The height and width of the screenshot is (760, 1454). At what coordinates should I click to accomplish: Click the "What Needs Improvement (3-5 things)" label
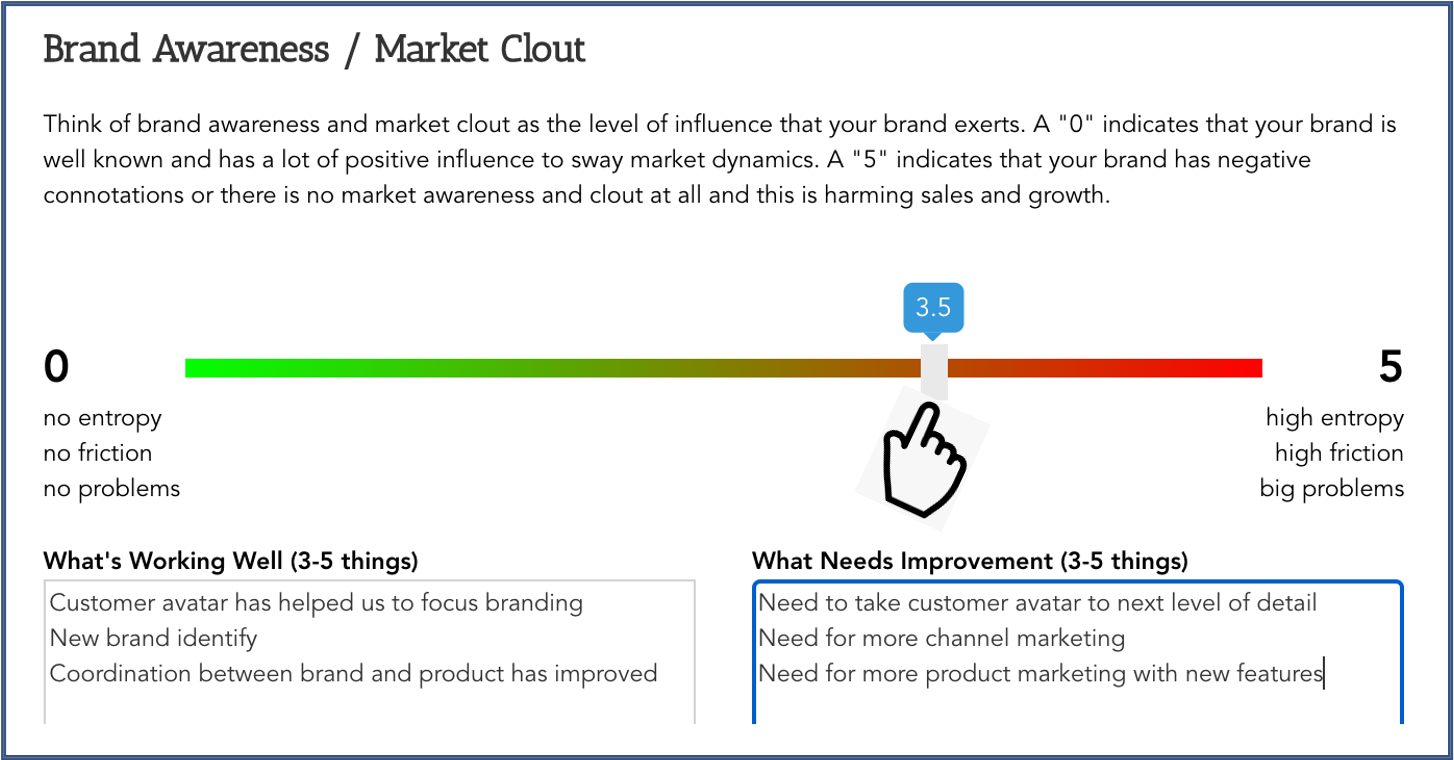[969, 561]
